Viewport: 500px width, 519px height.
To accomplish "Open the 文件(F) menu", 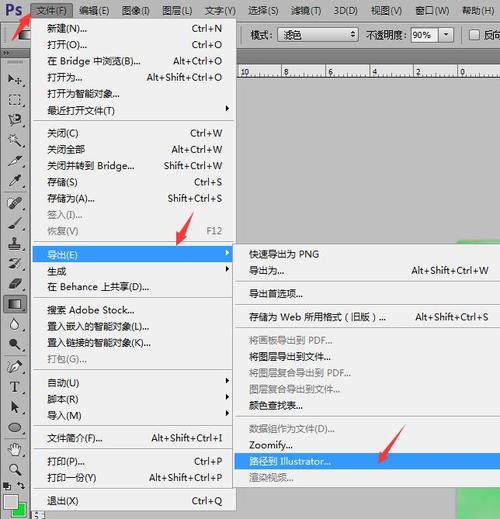I will (x=51, y=11).
